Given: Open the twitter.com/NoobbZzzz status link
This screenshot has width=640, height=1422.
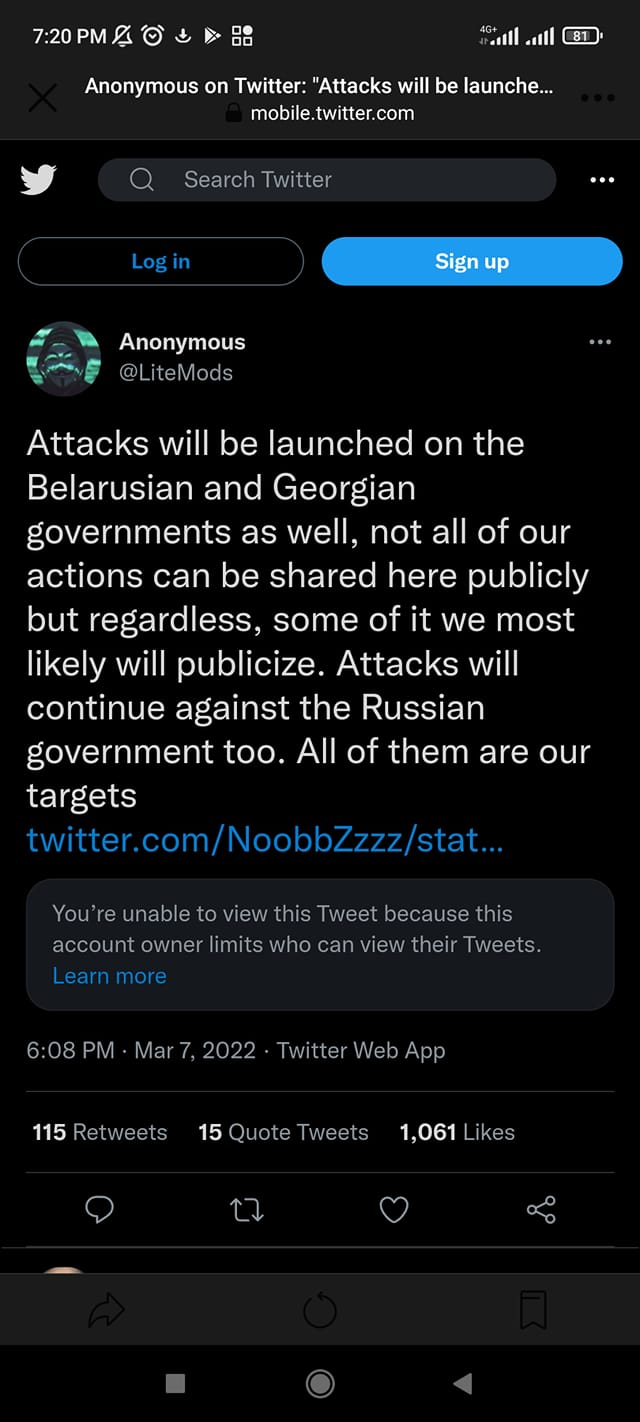Looking at the screenshot, I should point(265,839).
